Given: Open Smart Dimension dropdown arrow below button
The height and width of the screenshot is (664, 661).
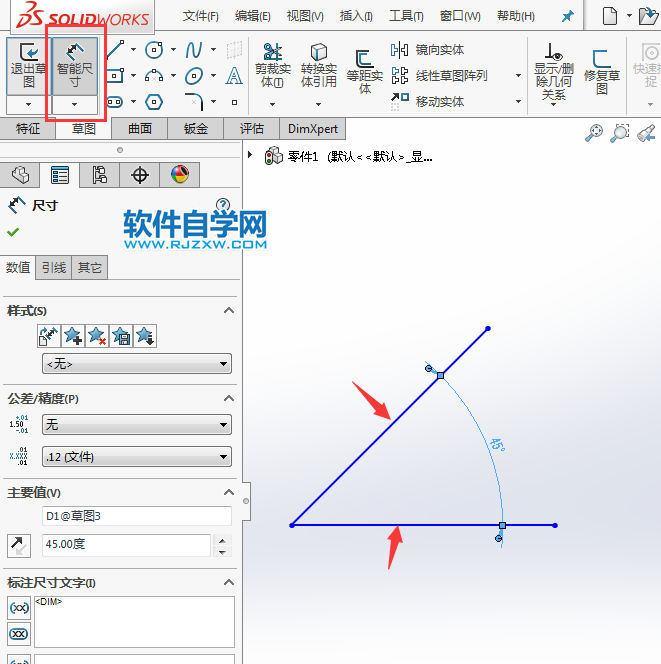Looking at the screenshot, I should [x=75, y=104].
